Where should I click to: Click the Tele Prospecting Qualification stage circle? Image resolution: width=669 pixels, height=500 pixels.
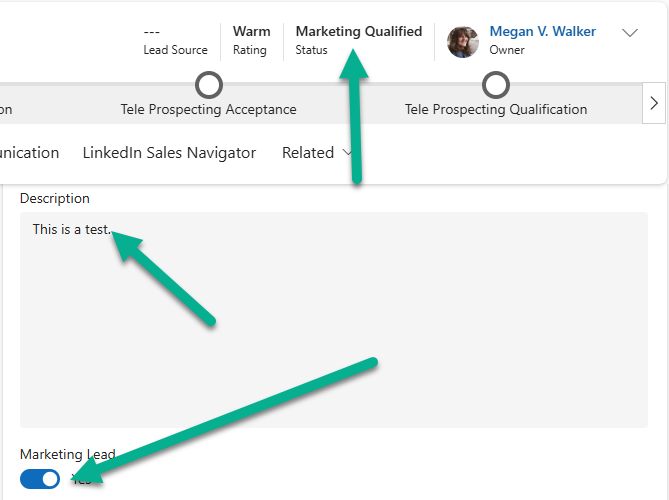pos(496,85)
